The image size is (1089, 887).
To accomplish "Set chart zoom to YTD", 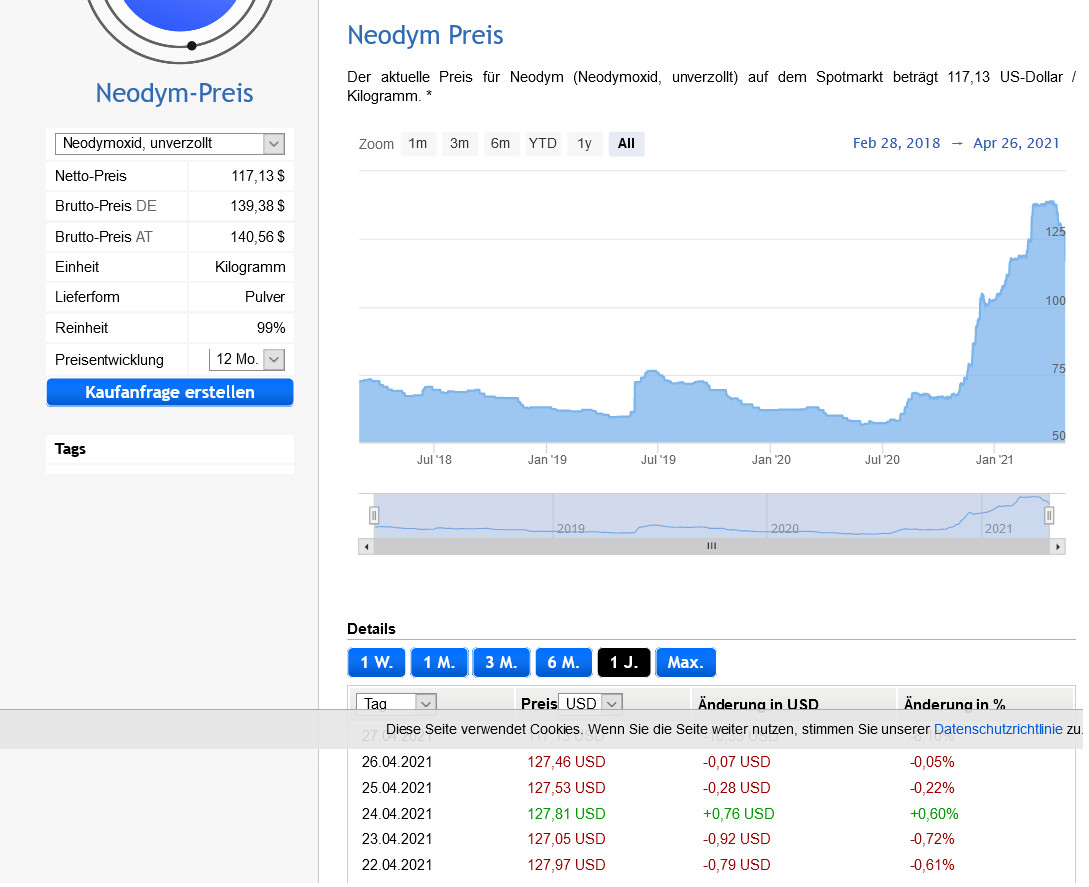I will (542, 144).
